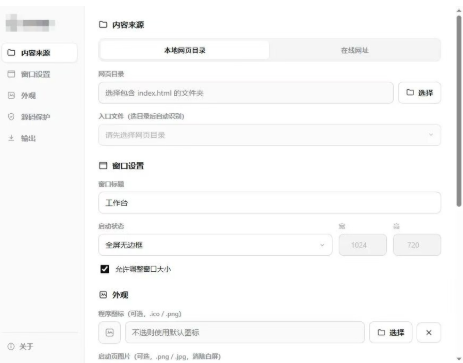Click the scrollbar down arrow
This screenshot has width=463, height=363.
coord(459,359)
